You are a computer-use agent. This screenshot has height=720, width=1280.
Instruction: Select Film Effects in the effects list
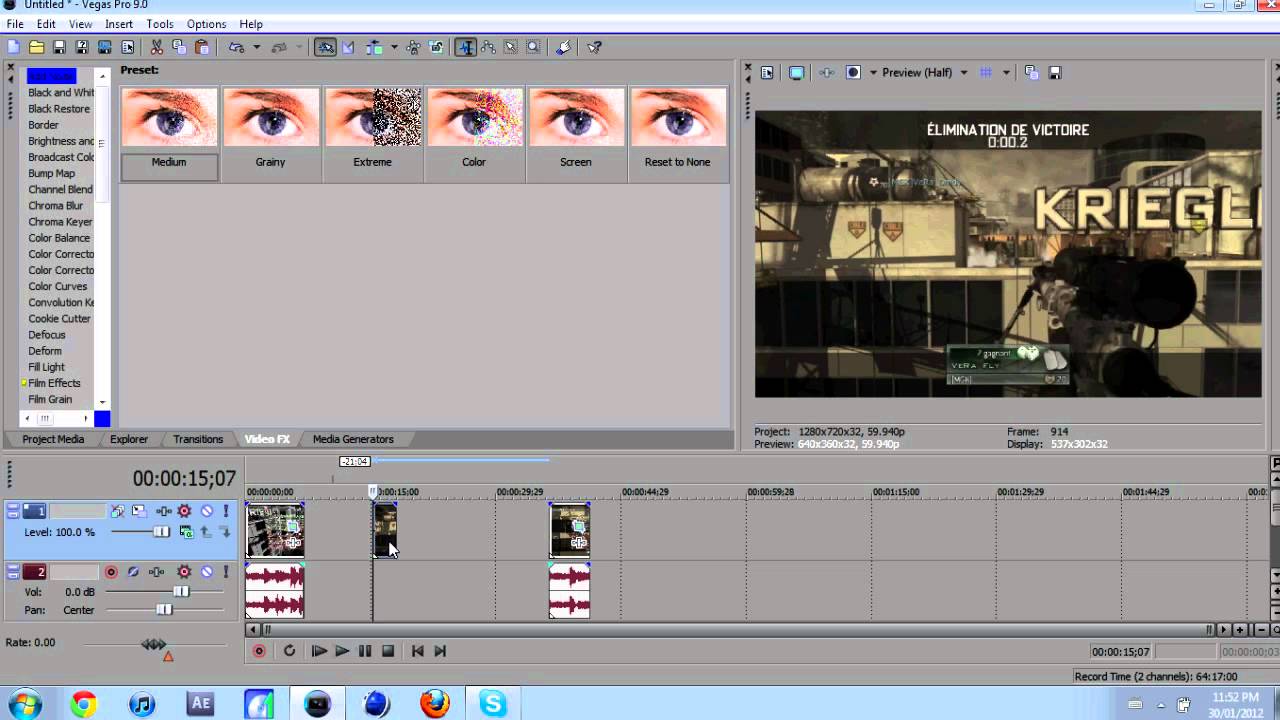(x=54, y=383)
